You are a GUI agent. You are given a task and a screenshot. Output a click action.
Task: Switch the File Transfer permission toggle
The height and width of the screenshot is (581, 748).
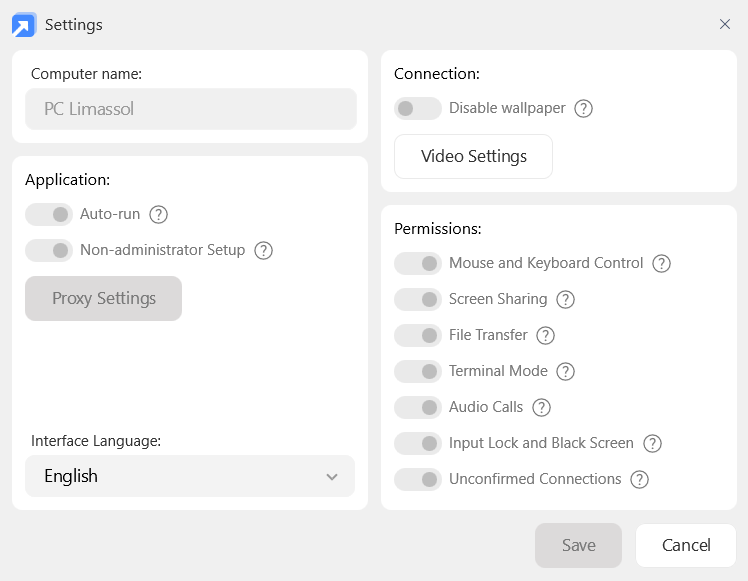(418, 335)
